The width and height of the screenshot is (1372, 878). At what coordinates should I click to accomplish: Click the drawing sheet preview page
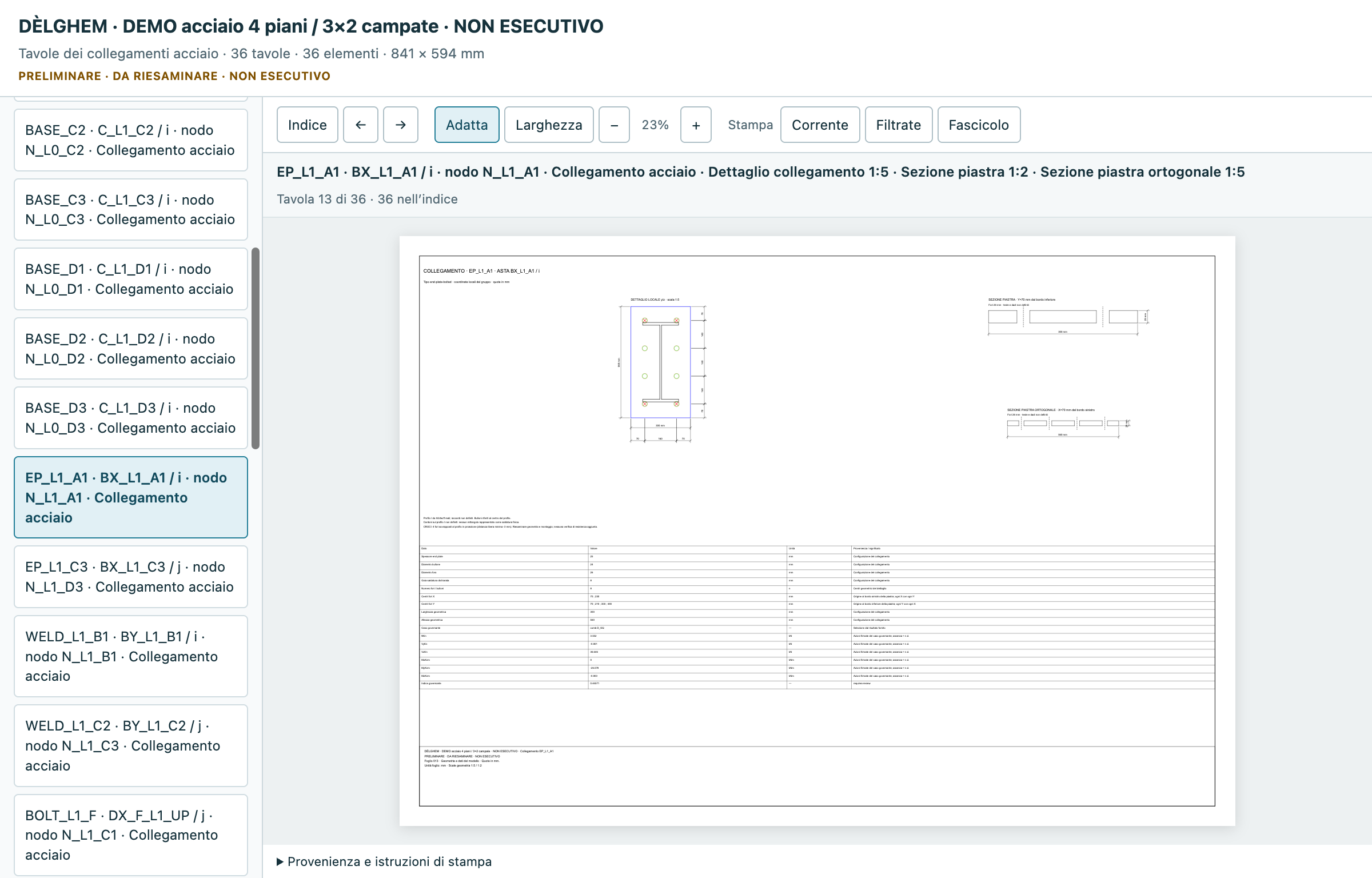(817, 530)
